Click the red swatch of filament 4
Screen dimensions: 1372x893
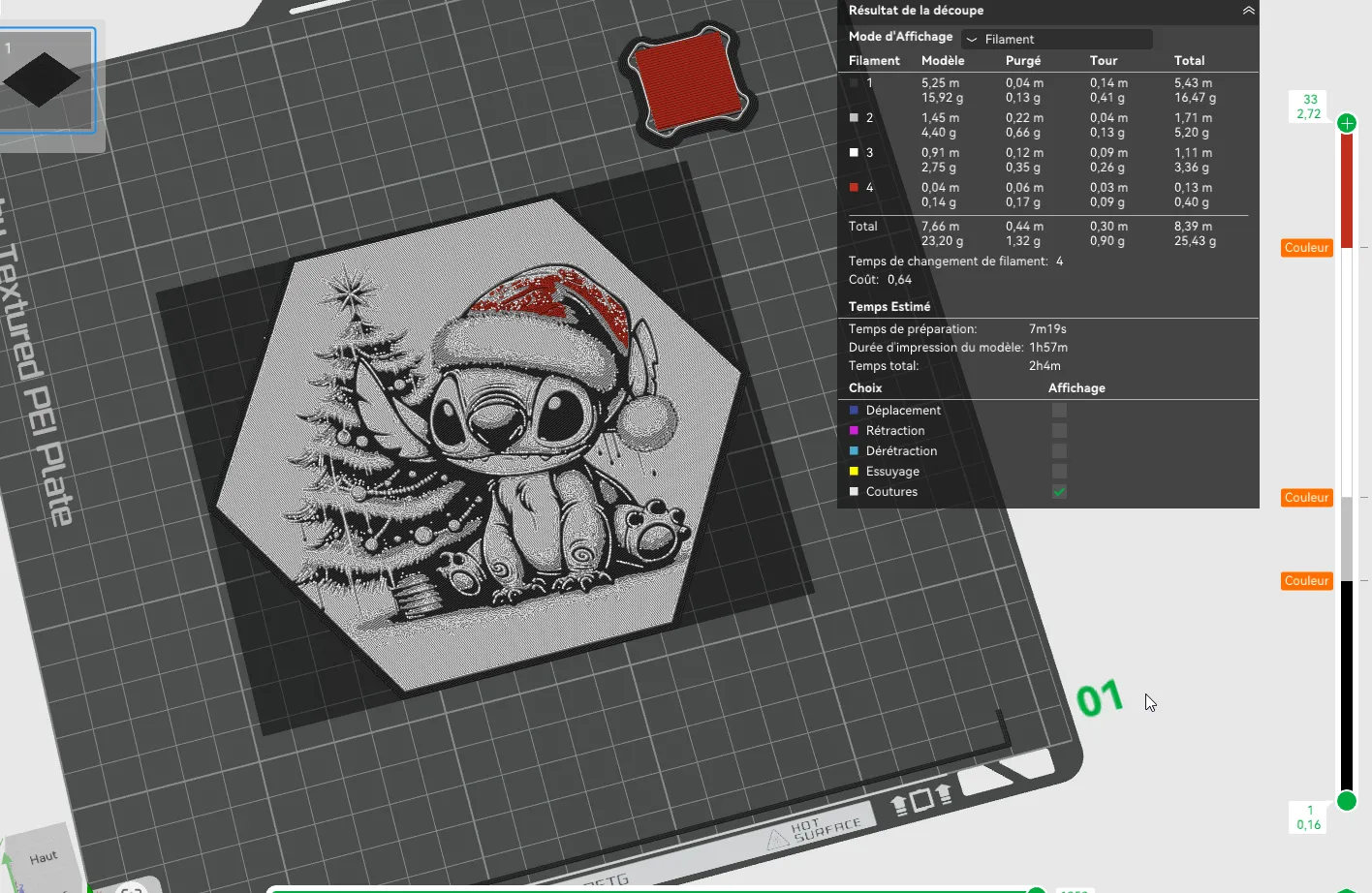pyautogui.click(x=854, y=188)
